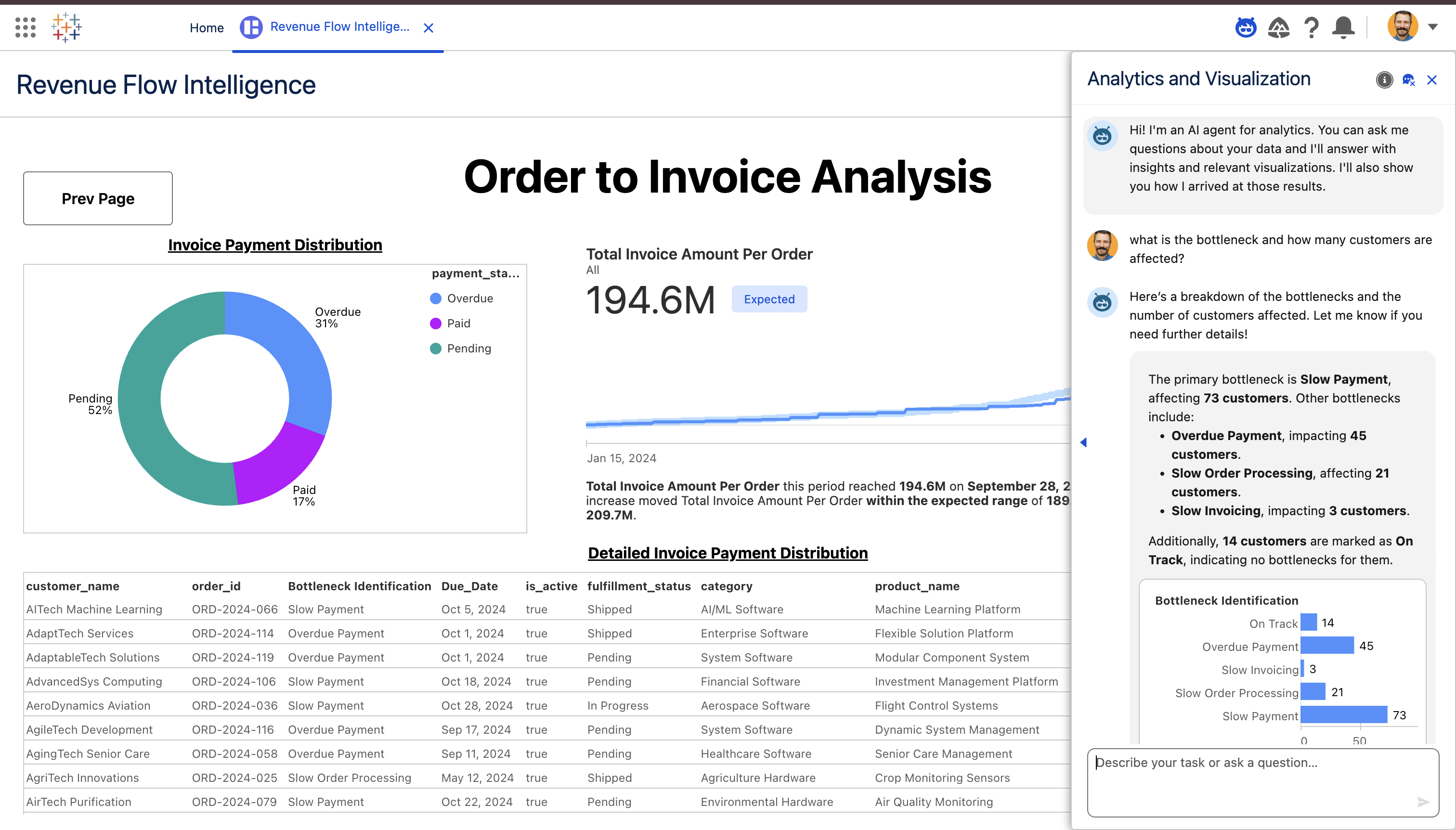Click the send message arrow icon

click(x=1423, y=802)
